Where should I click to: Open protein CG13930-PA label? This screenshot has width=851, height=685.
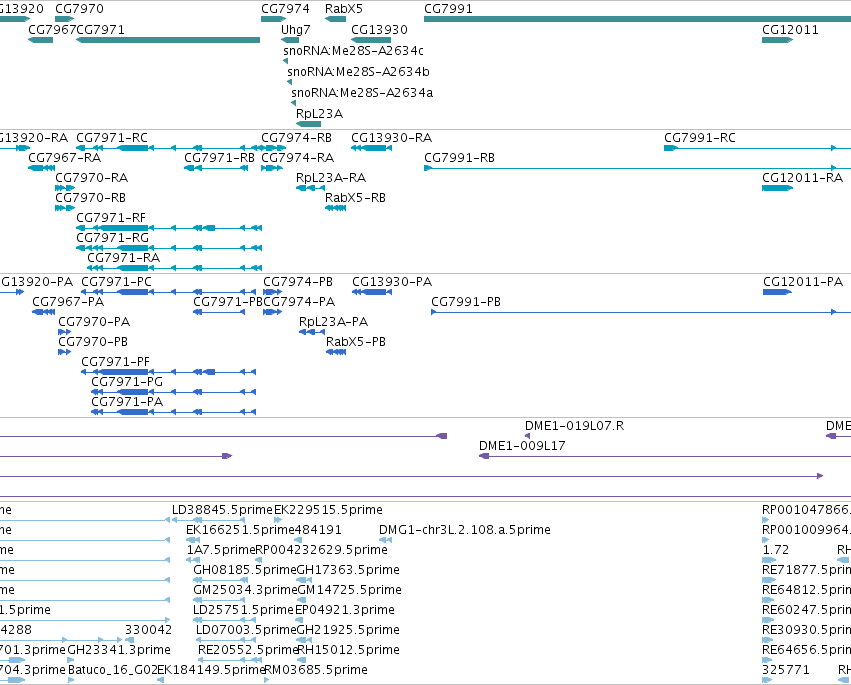[392, 282]
